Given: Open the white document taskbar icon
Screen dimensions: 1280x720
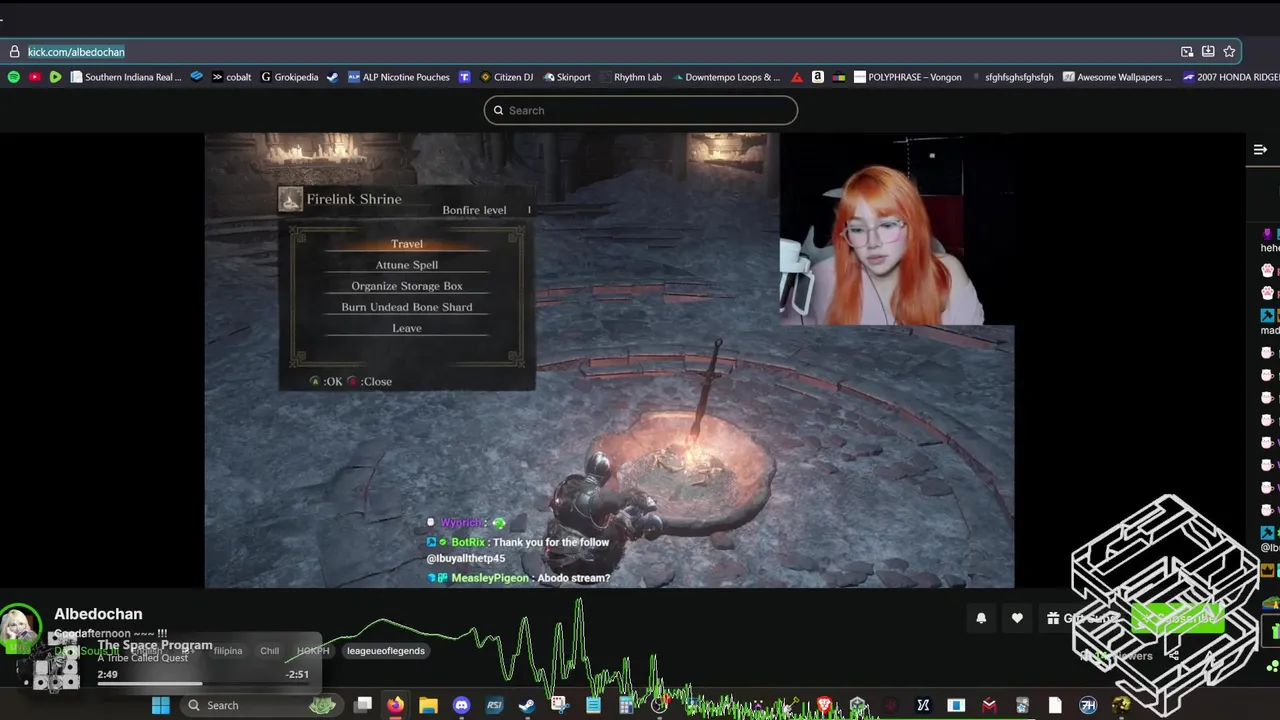Looking at the screenshot, I should tap(1055, 705).
